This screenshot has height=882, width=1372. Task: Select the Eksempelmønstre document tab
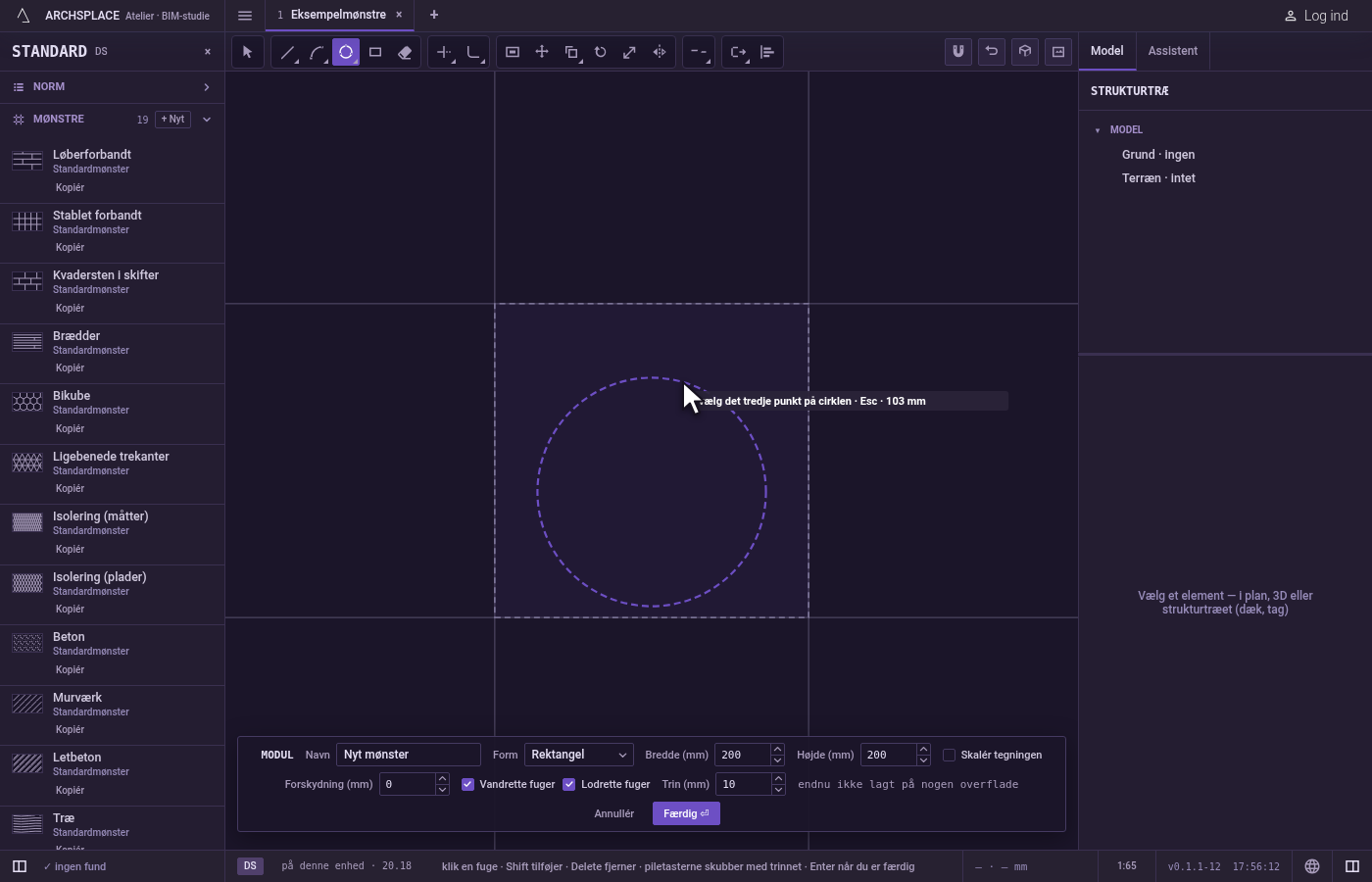click(338, 15)
